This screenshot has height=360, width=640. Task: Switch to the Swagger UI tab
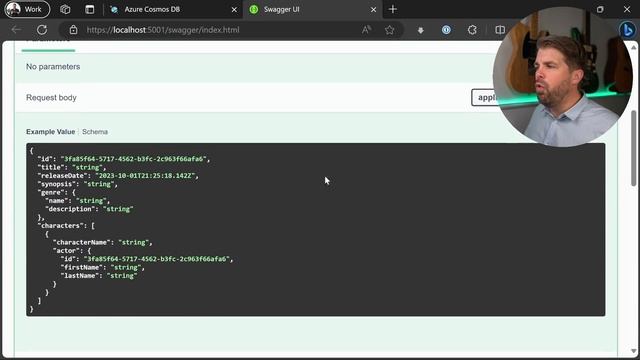point(281,9)
